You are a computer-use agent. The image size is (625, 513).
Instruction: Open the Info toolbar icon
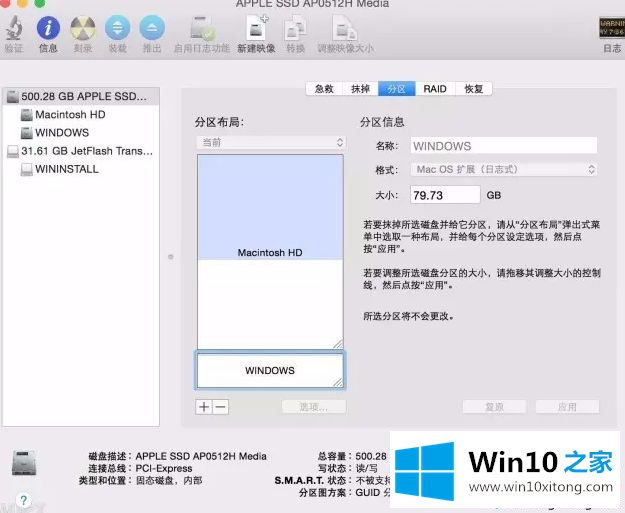48,28
